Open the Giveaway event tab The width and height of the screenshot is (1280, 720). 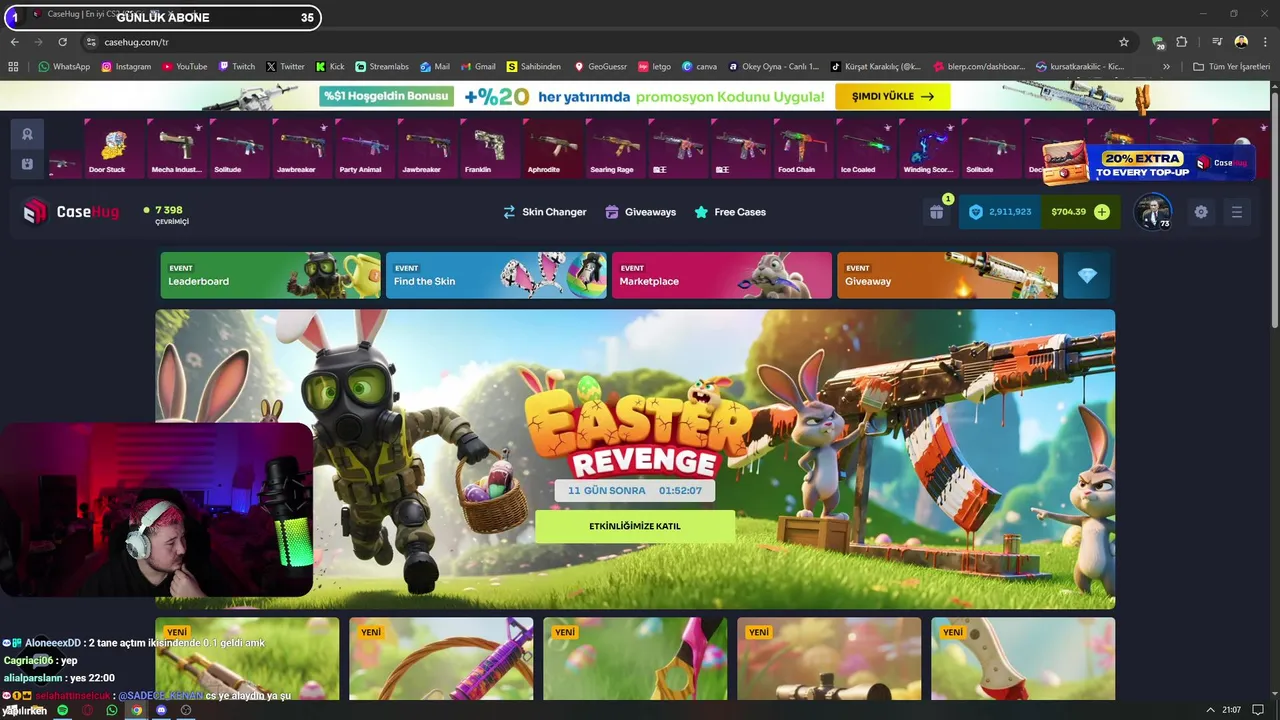(947, 275)
